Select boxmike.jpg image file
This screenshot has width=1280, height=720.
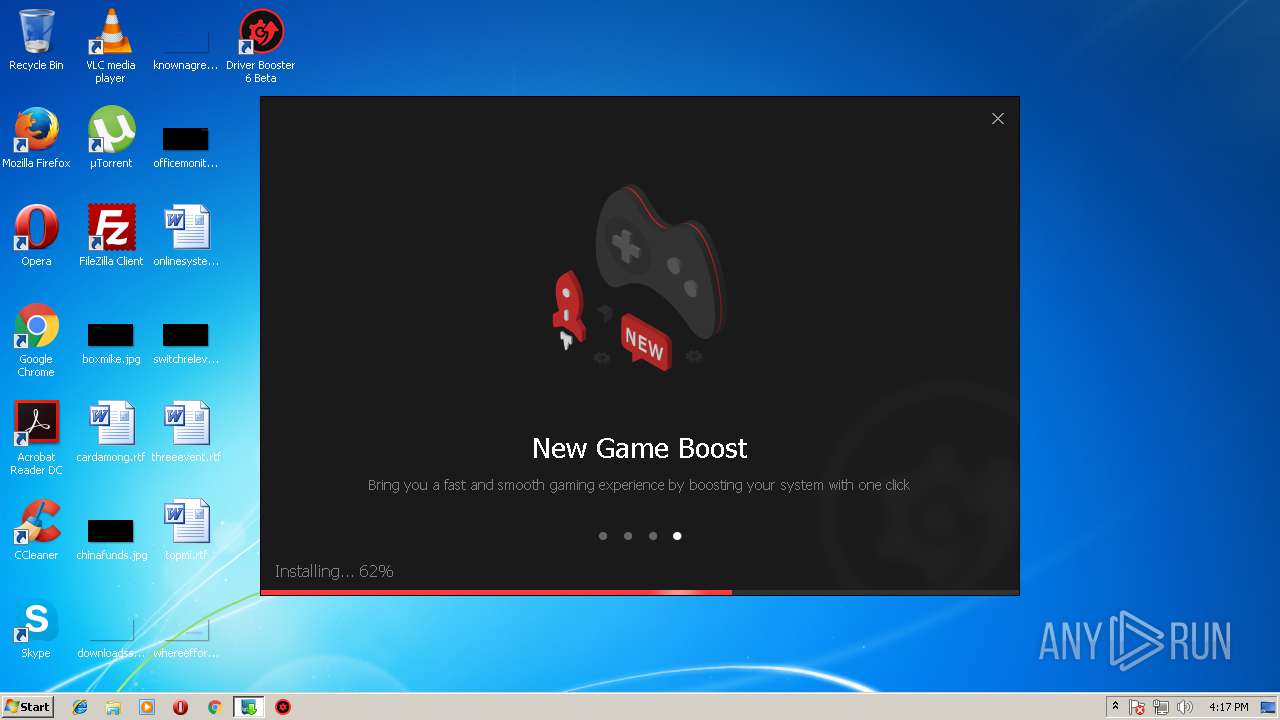pyautogui.click(x=111, y=344)
